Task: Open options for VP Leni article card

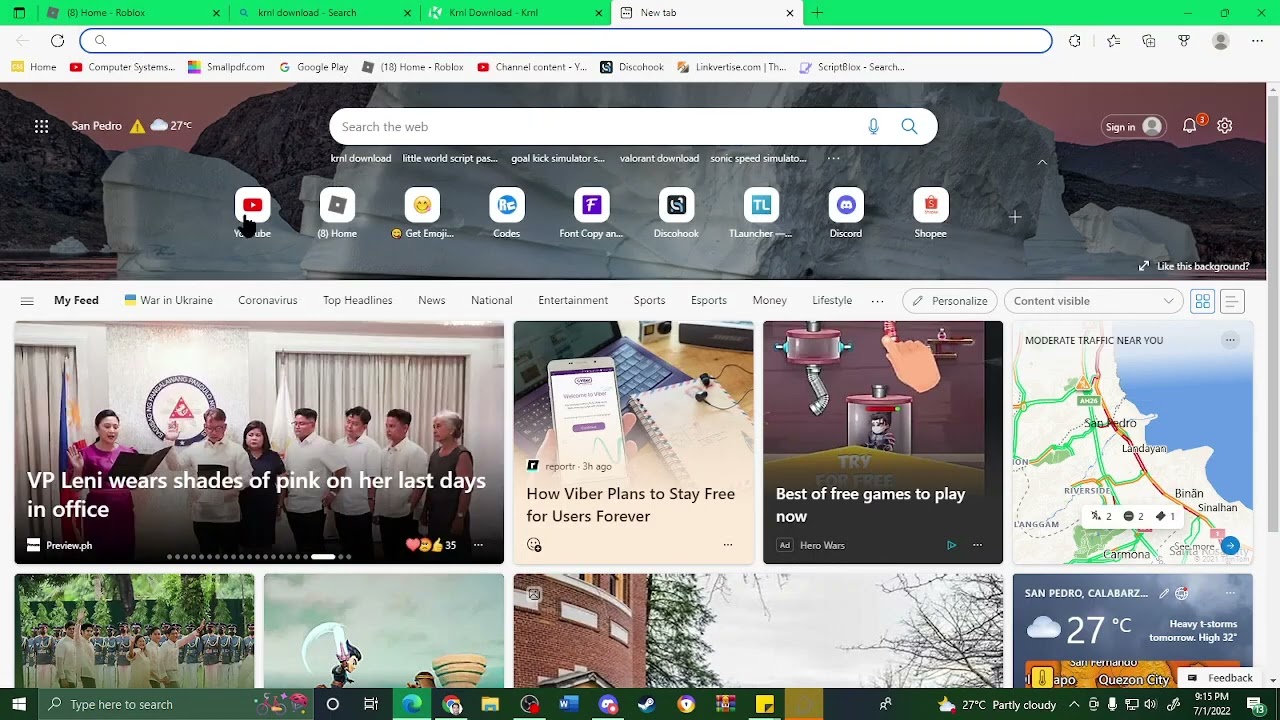Action: coord(478,545)
